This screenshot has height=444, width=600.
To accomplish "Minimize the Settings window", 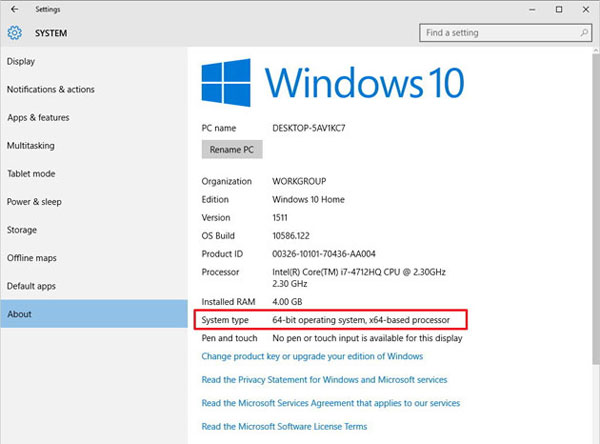I will click(532, 10).
